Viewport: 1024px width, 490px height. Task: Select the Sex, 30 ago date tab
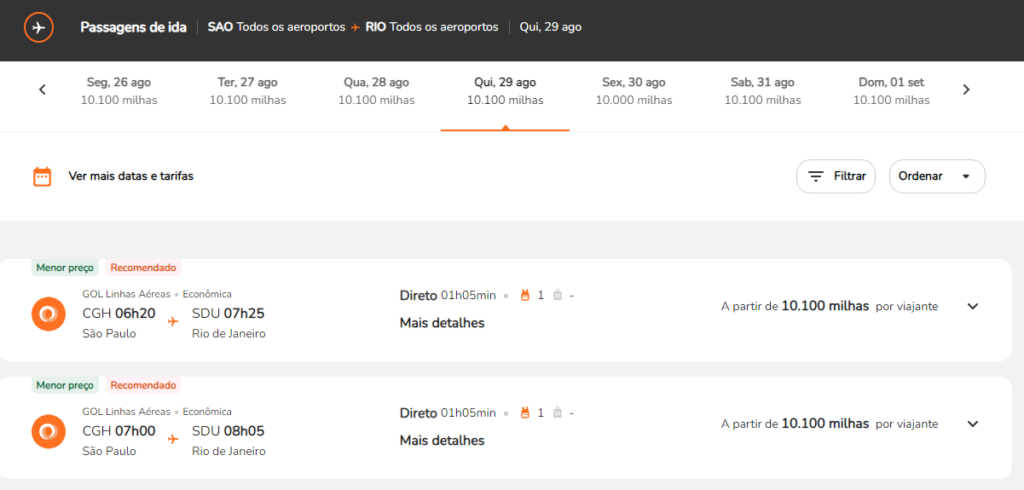(x=633, y=91)
